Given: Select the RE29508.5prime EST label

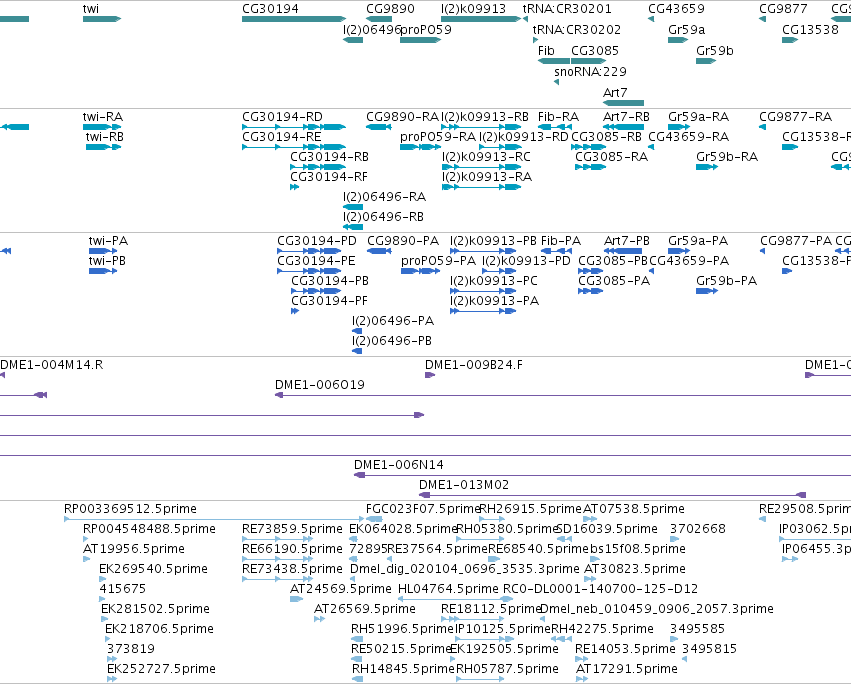Looking at the screenshot, I should tap(805, 509).
